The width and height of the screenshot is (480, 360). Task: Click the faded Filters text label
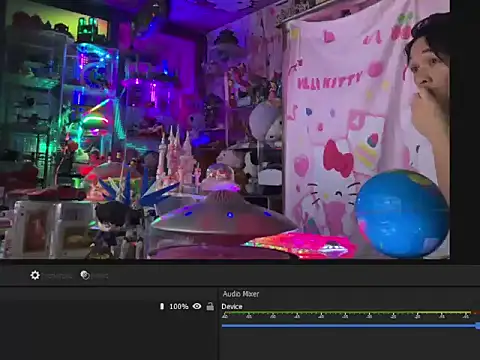click(x=100, y=276)
